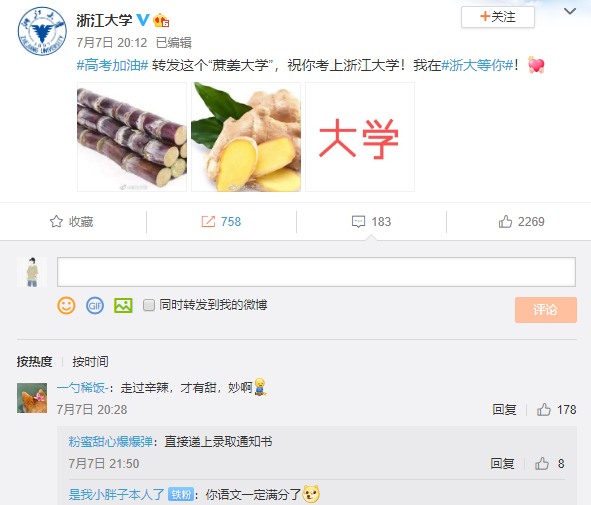The width and height of the screenshot is (591, 505).
Task: Open the #高考加油# hashtag link
Action: 112,65
